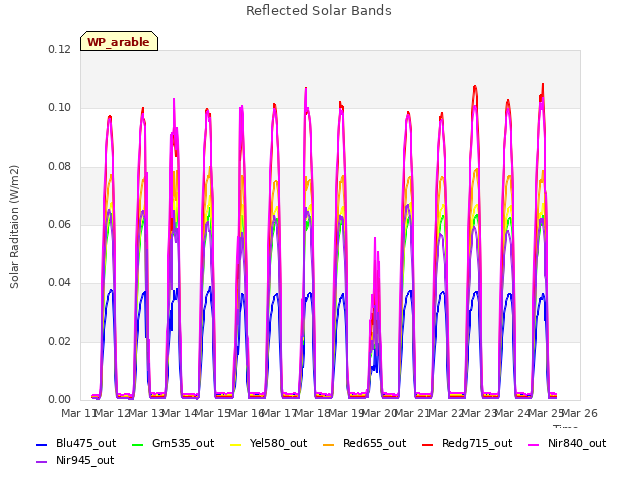640x480 pixels.
Task: Click the magenta spike peak near Mar 18
Action: pos(306,88)
